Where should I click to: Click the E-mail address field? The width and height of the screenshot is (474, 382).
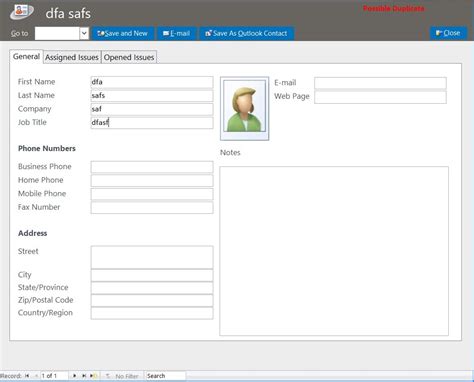[x=380, y=83]
